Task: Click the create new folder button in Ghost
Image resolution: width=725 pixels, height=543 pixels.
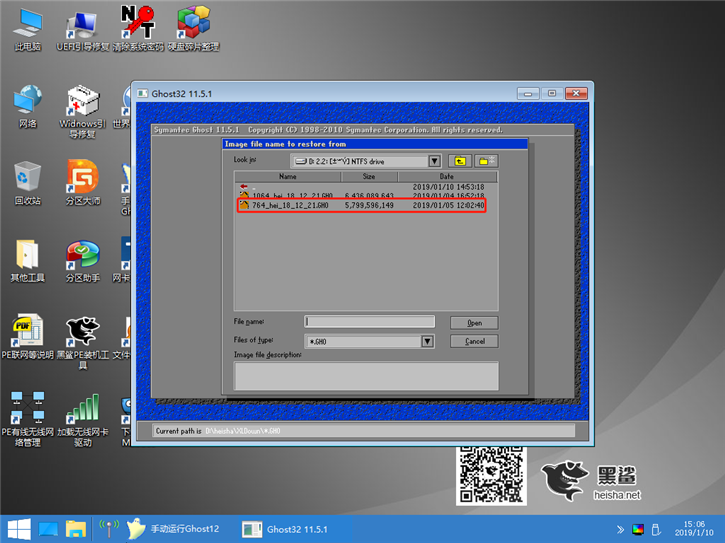Action: [x=486, y=161]
